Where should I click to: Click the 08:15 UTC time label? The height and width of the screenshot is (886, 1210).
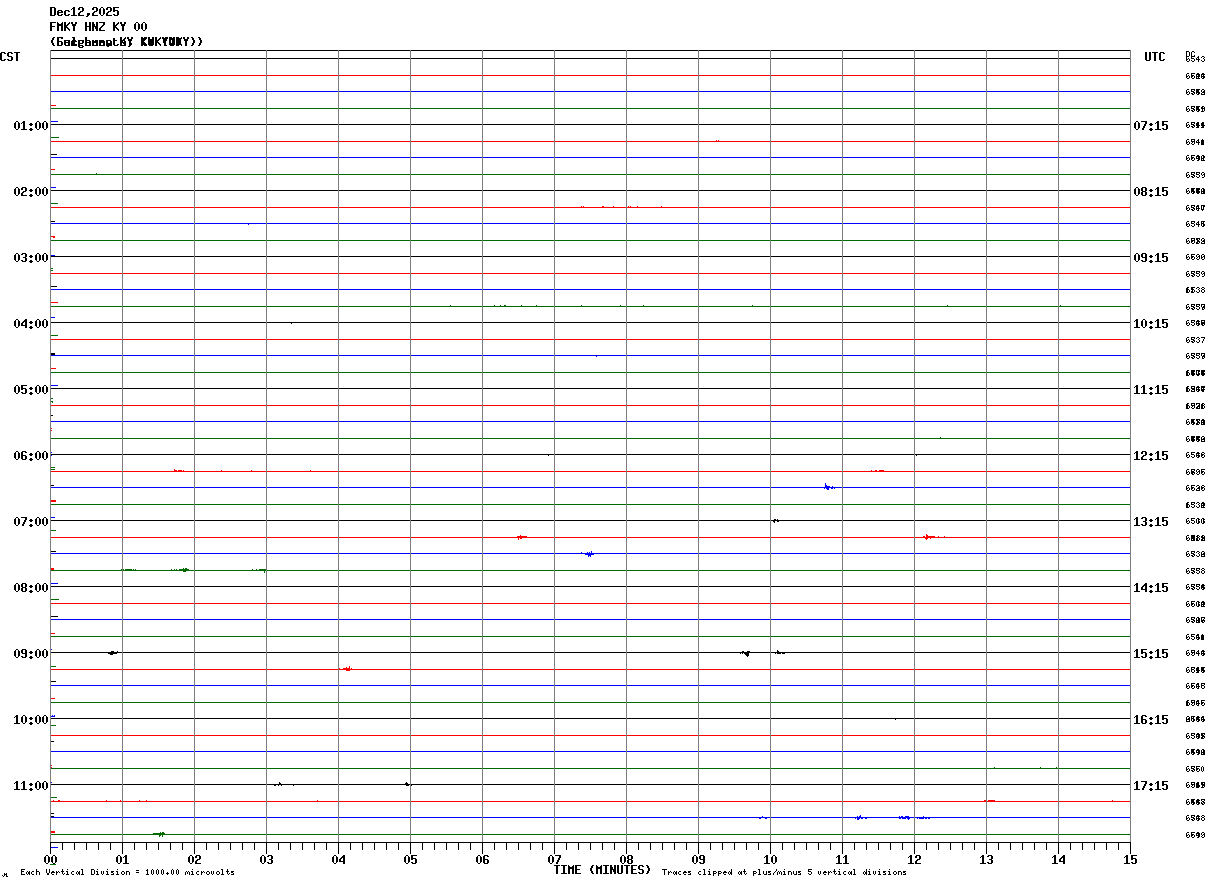pyautogui.click(x=1151, y=192)
